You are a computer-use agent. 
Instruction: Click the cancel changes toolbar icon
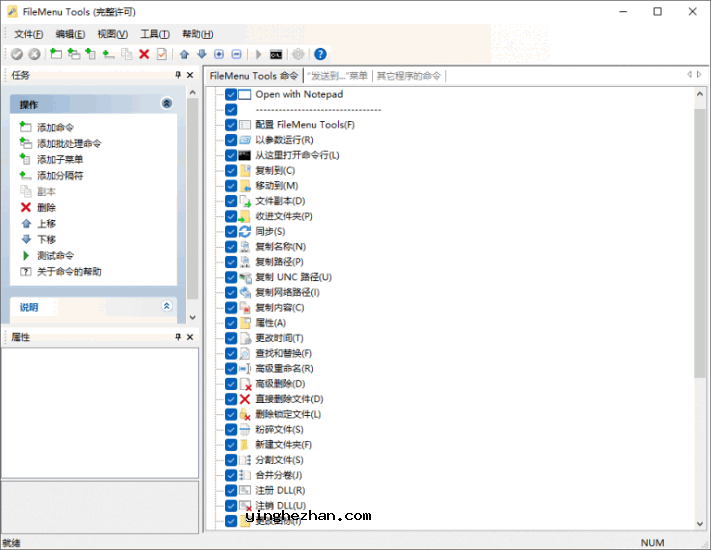34,54
